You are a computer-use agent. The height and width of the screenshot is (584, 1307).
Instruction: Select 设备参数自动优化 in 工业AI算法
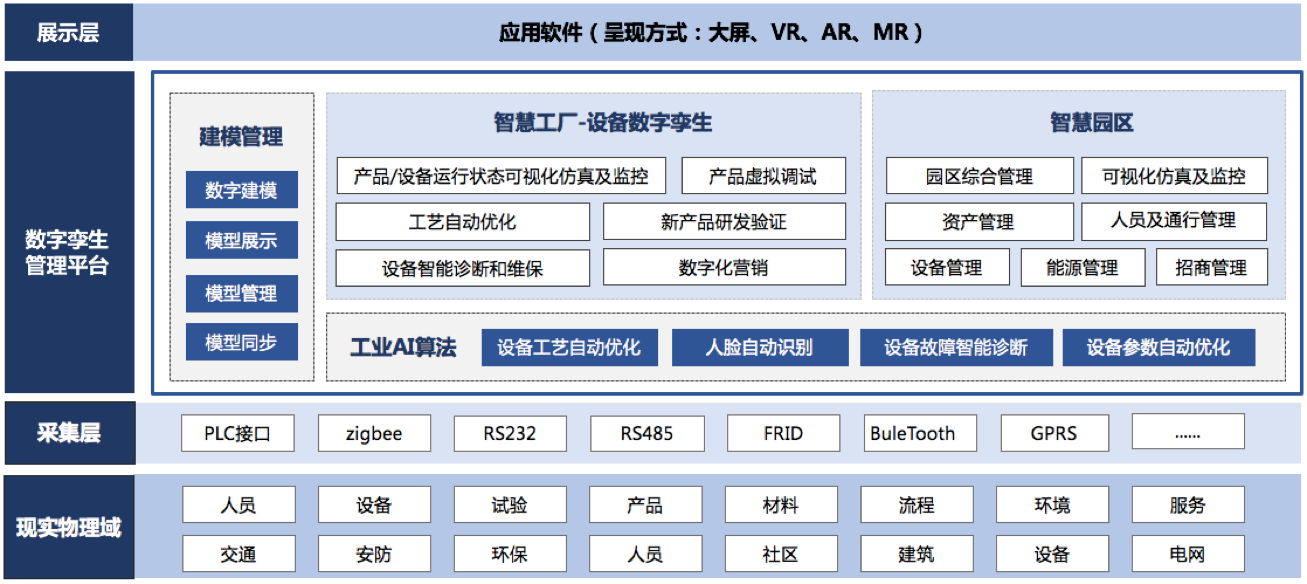tap(1158, 348)
